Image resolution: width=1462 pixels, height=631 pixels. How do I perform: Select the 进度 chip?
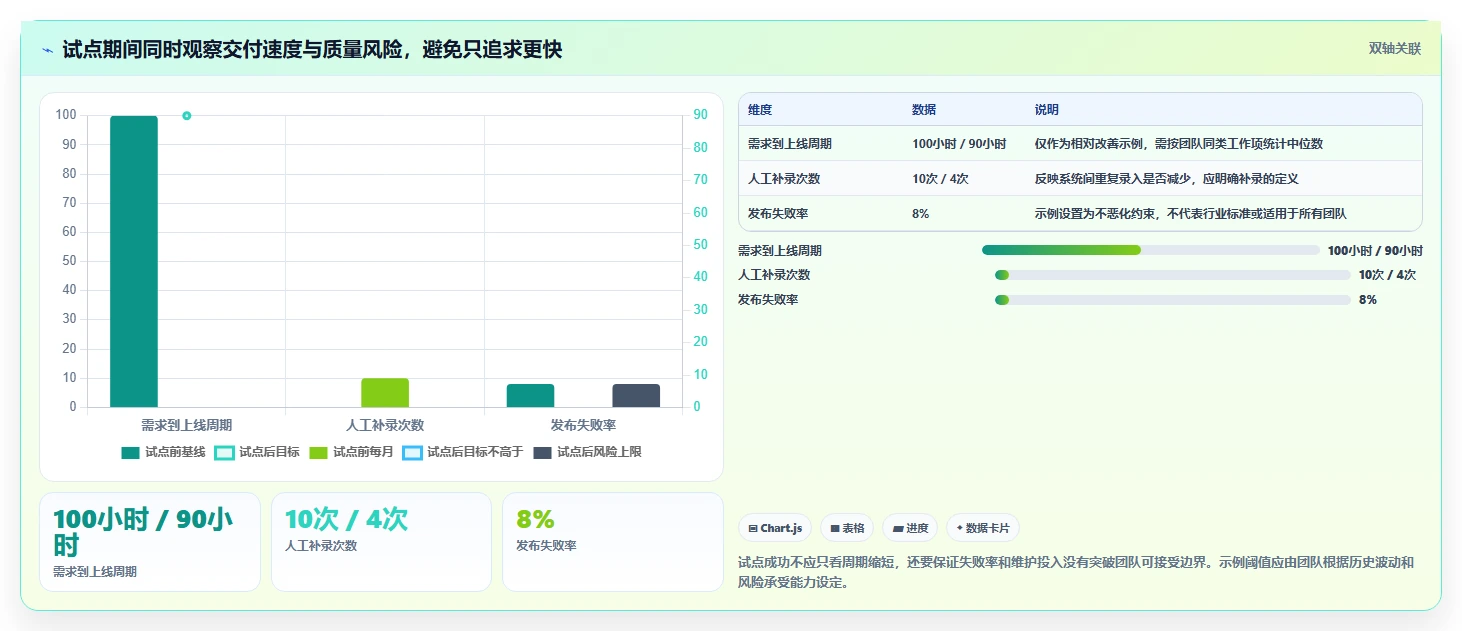[x=910, y=528]
